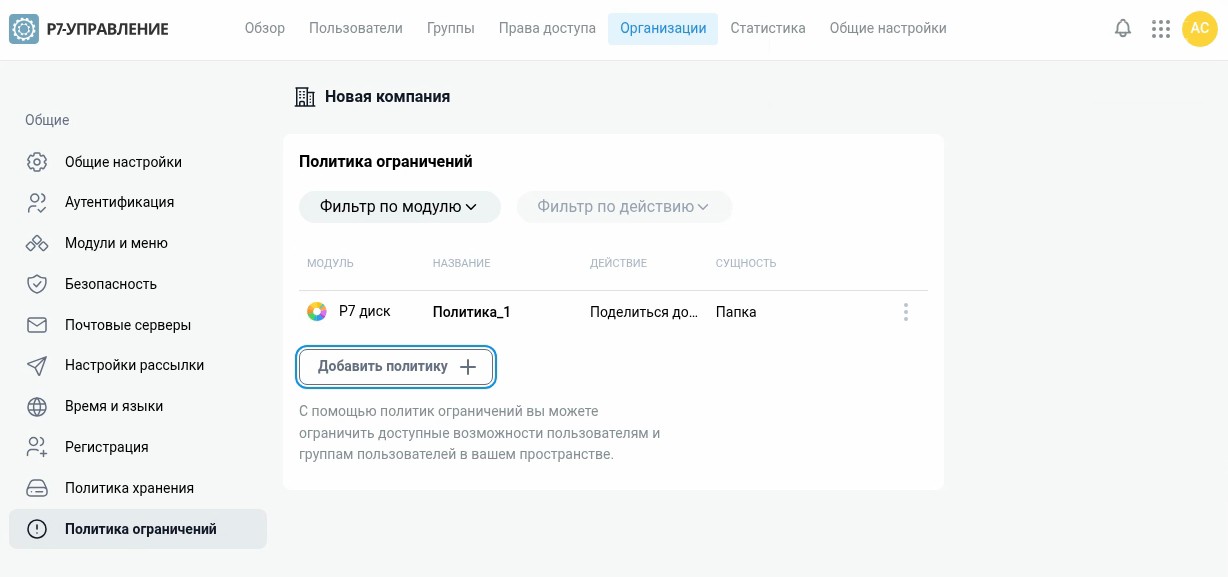Click the Время и языки globe icon
The height and width of the screenshot is (577, 1228).
tap(37, 407)
